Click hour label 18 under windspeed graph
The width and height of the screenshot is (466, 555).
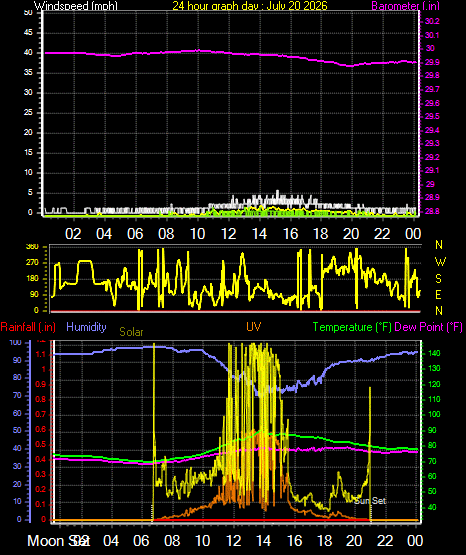coord(321,234)
